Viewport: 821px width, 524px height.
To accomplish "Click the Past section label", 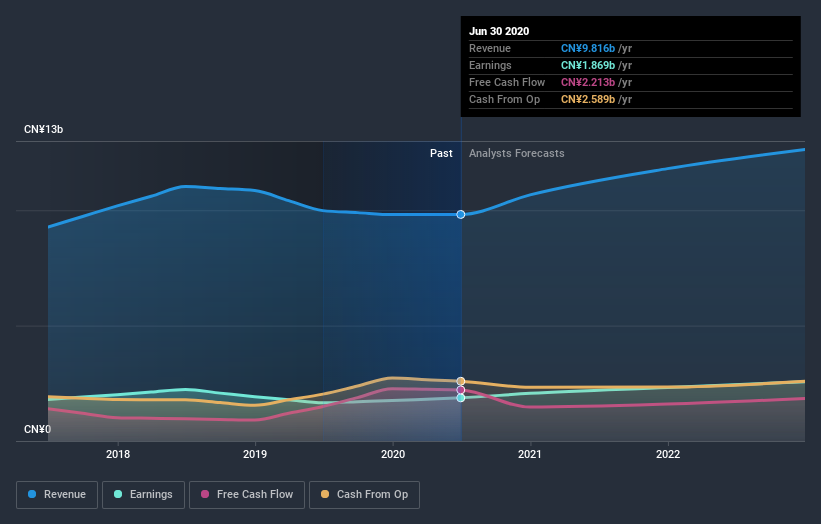I will (x=441, y=153).
